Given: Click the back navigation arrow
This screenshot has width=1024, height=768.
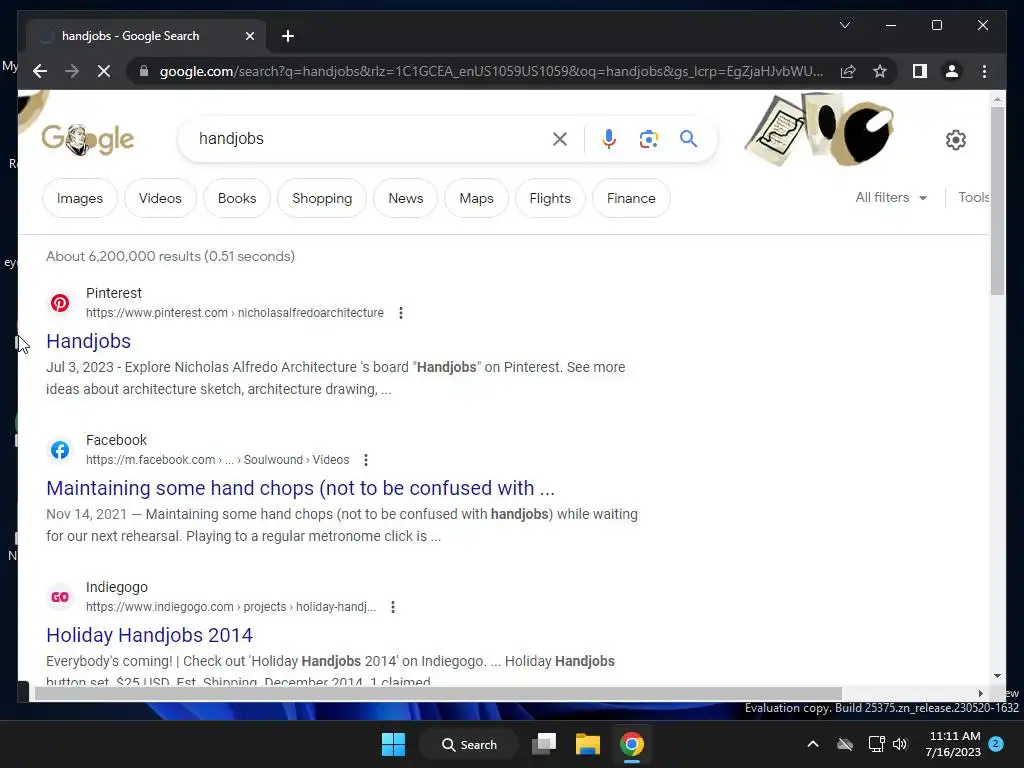Looking at the screenshot, I should (40, 71).
